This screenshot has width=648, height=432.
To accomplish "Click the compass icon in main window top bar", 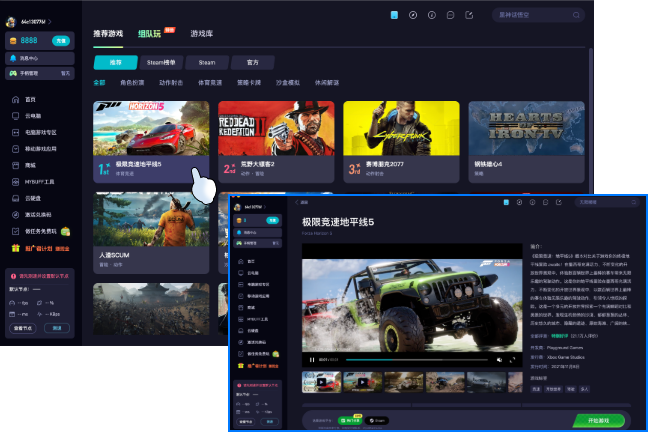I will tap(413, 15).
